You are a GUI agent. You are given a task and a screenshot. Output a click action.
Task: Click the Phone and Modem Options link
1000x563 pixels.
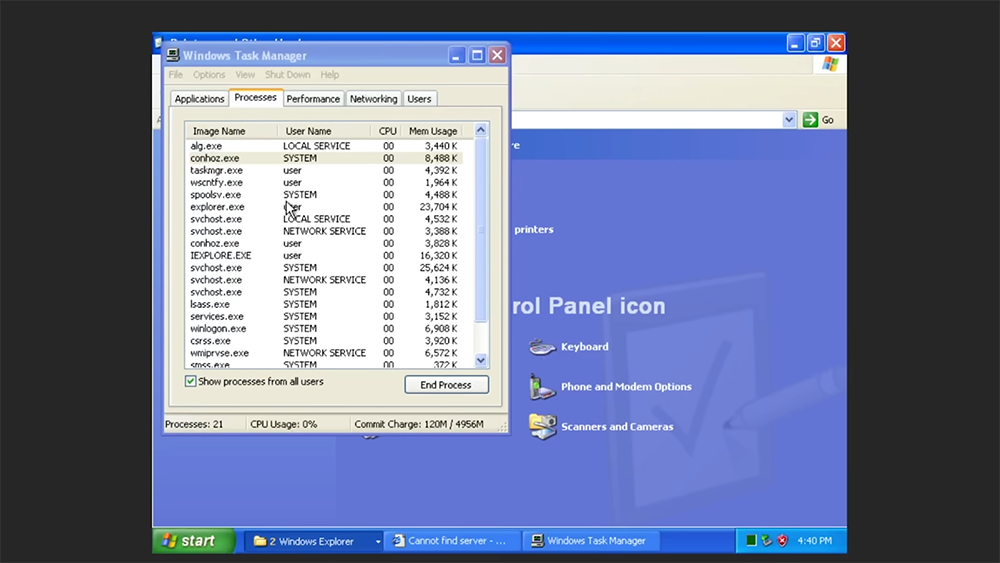pyautogui.click(x=626, y=386)
